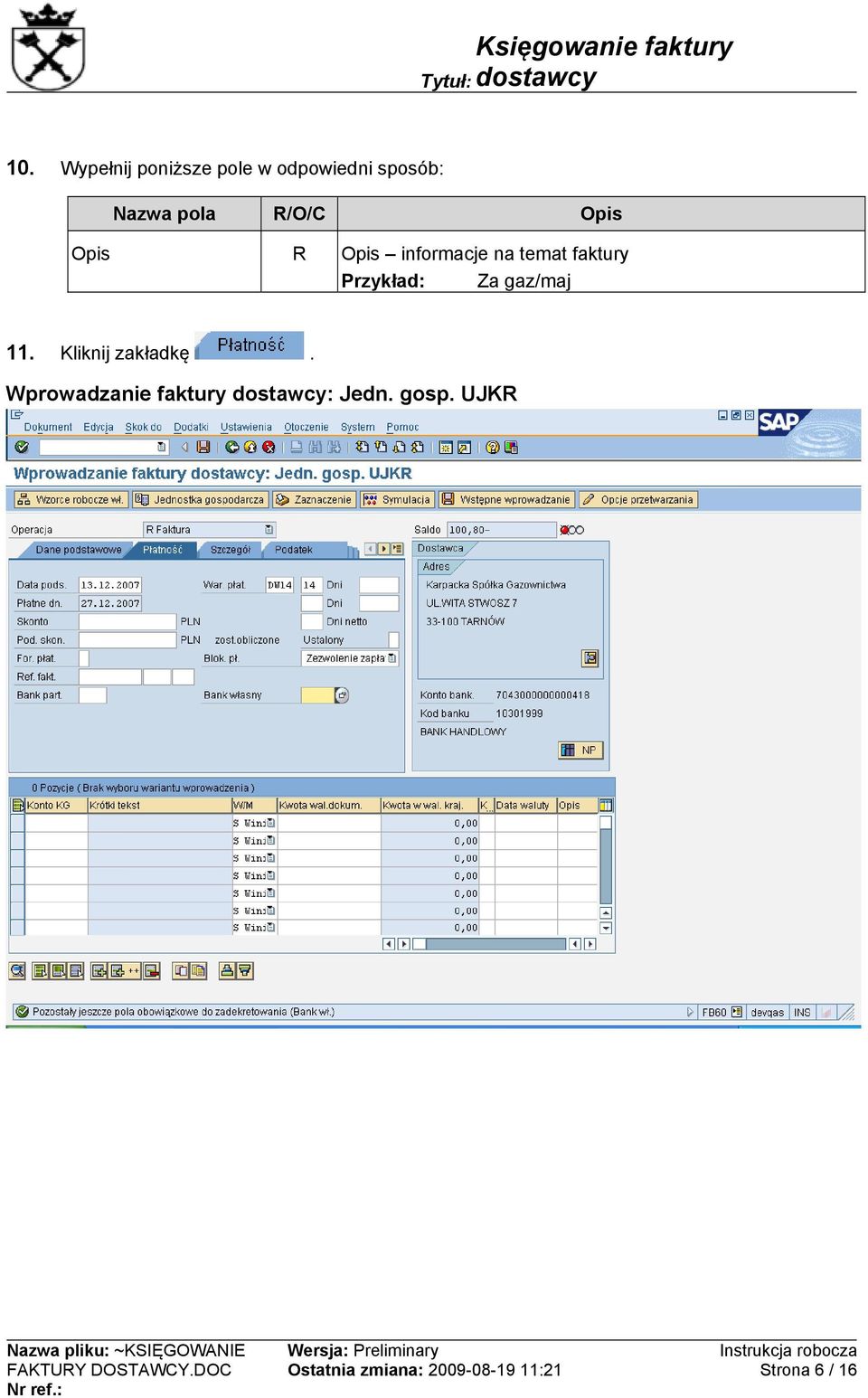Select the second row selector in items table
This screenshot has height=1398, width=868.
click(x=17, y=840)
